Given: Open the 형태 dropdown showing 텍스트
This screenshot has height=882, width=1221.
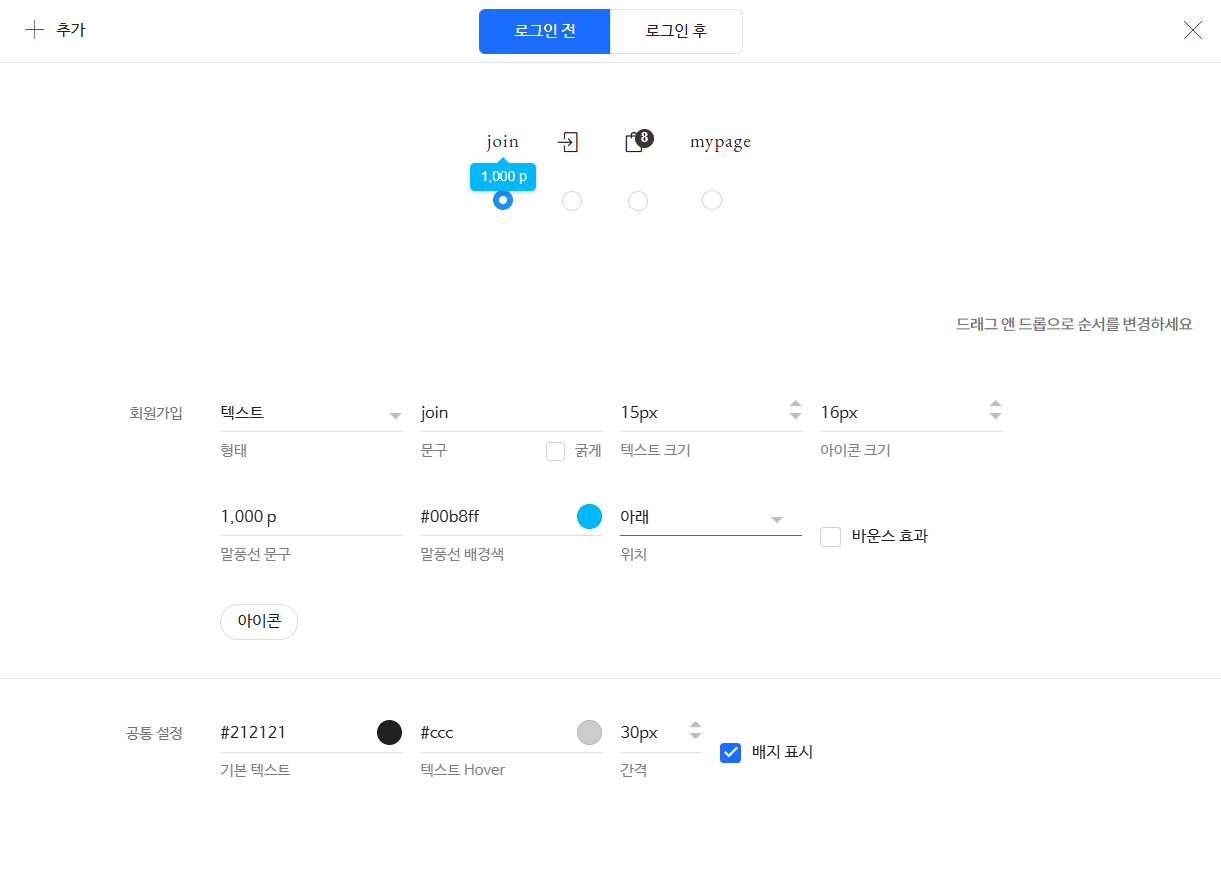Looking at the screenshot, I should tap(310, 413).
